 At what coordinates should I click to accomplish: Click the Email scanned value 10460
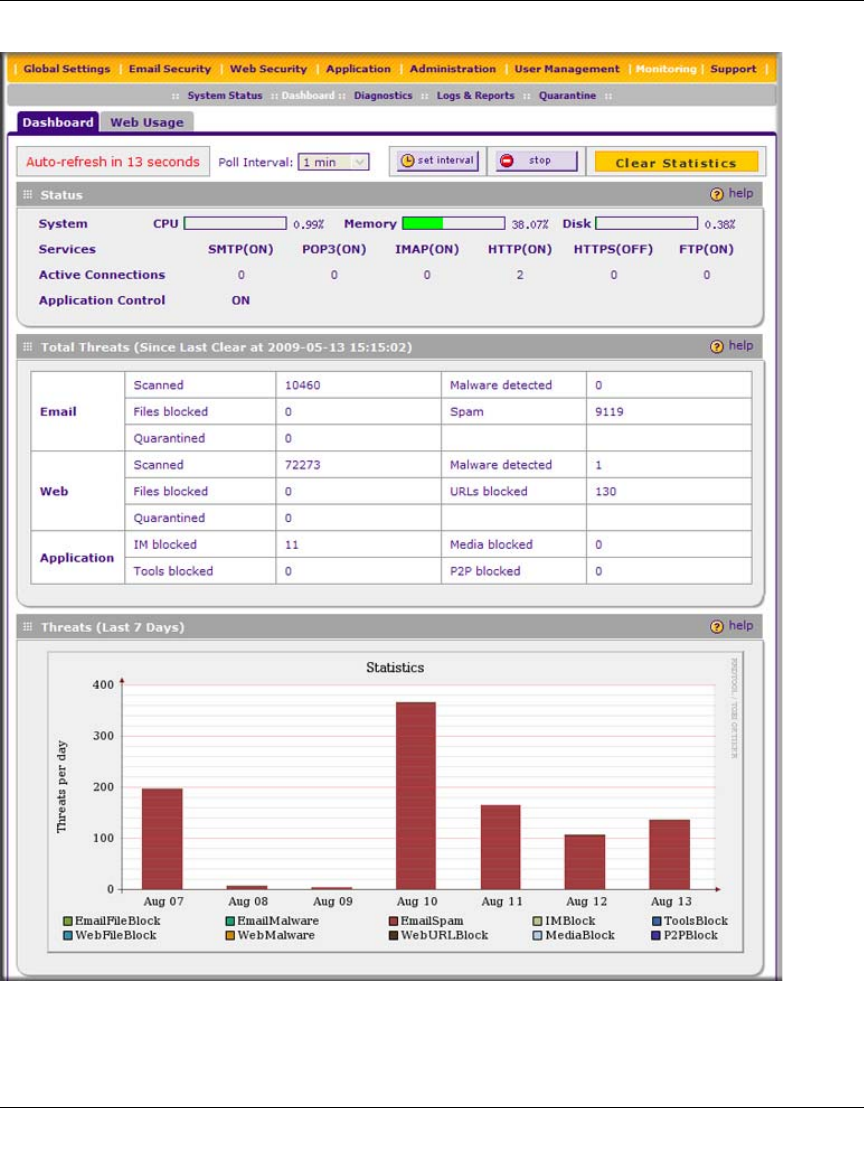click(302, 385)
